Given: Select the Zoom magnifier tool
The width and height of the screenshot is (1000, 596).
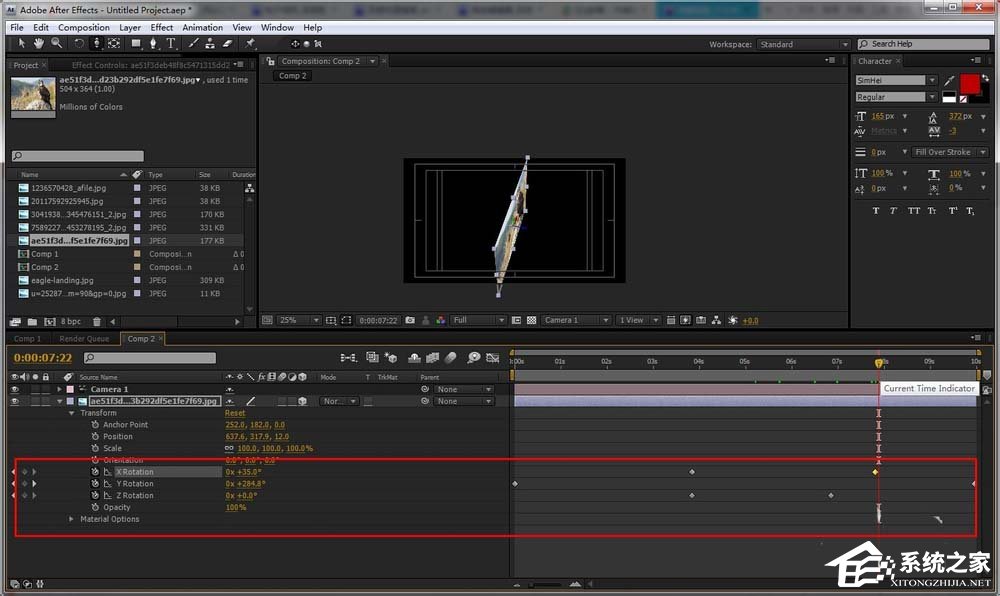Looking at the screenshot, I should [55, 44].
